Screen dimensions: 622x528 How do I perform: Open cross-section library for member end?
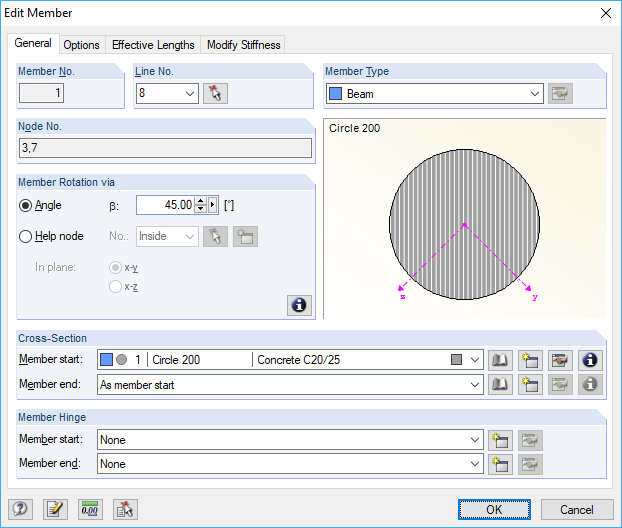[500, 384]
